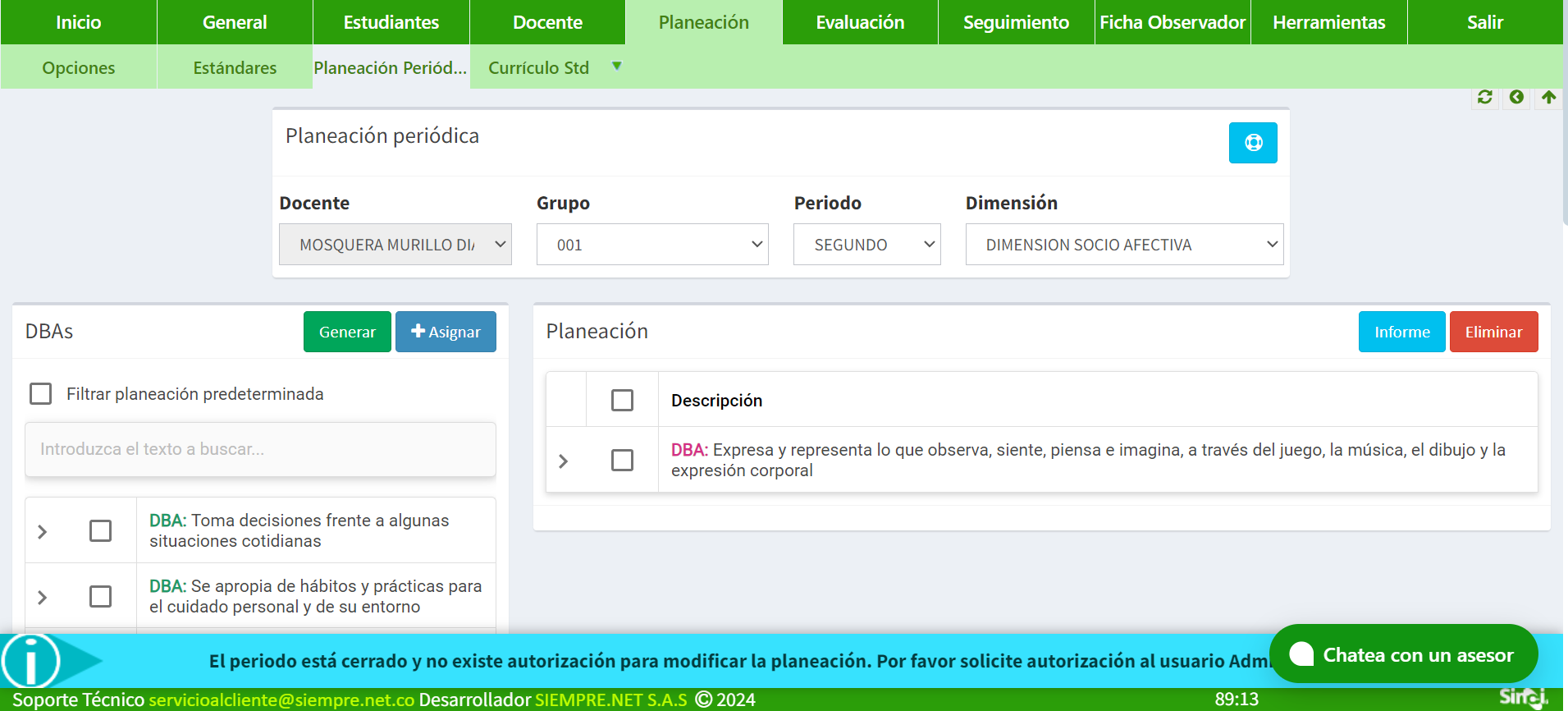This screenshot has height=711, width=1568.
Task: Select all rows via Descripción header checkbox
Action: pos(622,401)
